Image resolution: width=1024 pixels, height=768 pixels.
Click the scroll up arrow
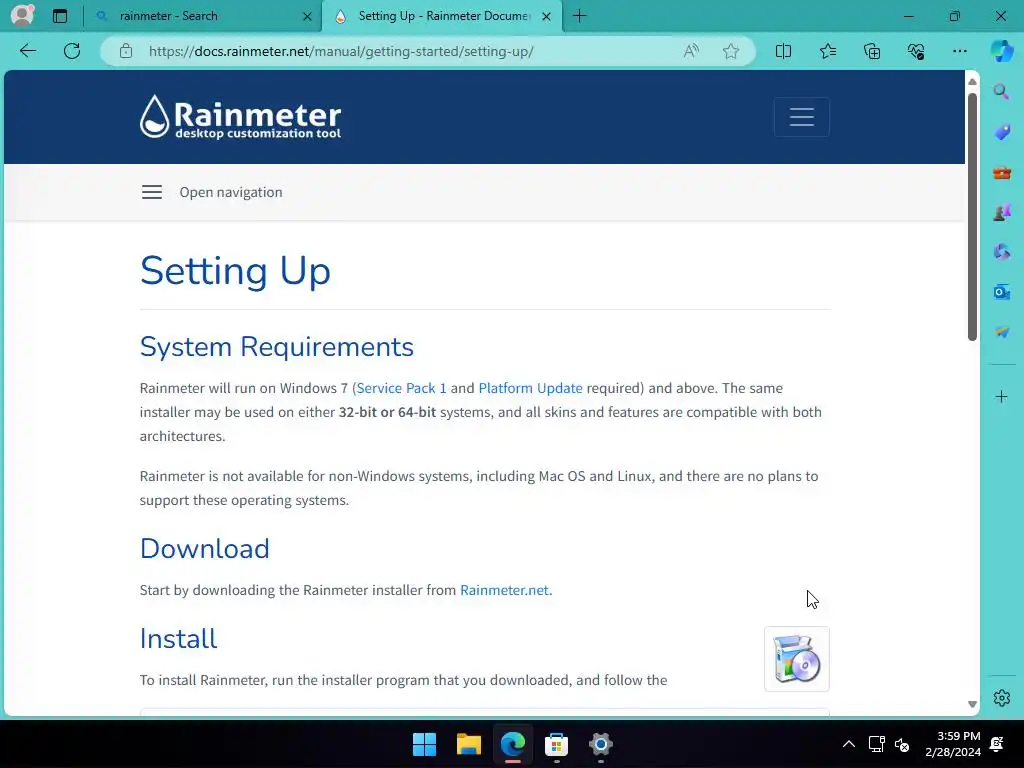coord(972,82)
